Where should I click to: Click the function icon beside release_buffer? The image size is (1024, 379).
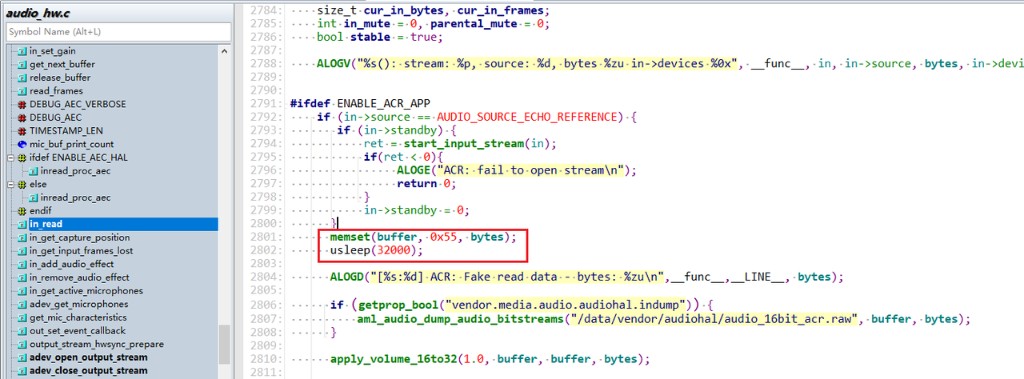tap(22, 78)
